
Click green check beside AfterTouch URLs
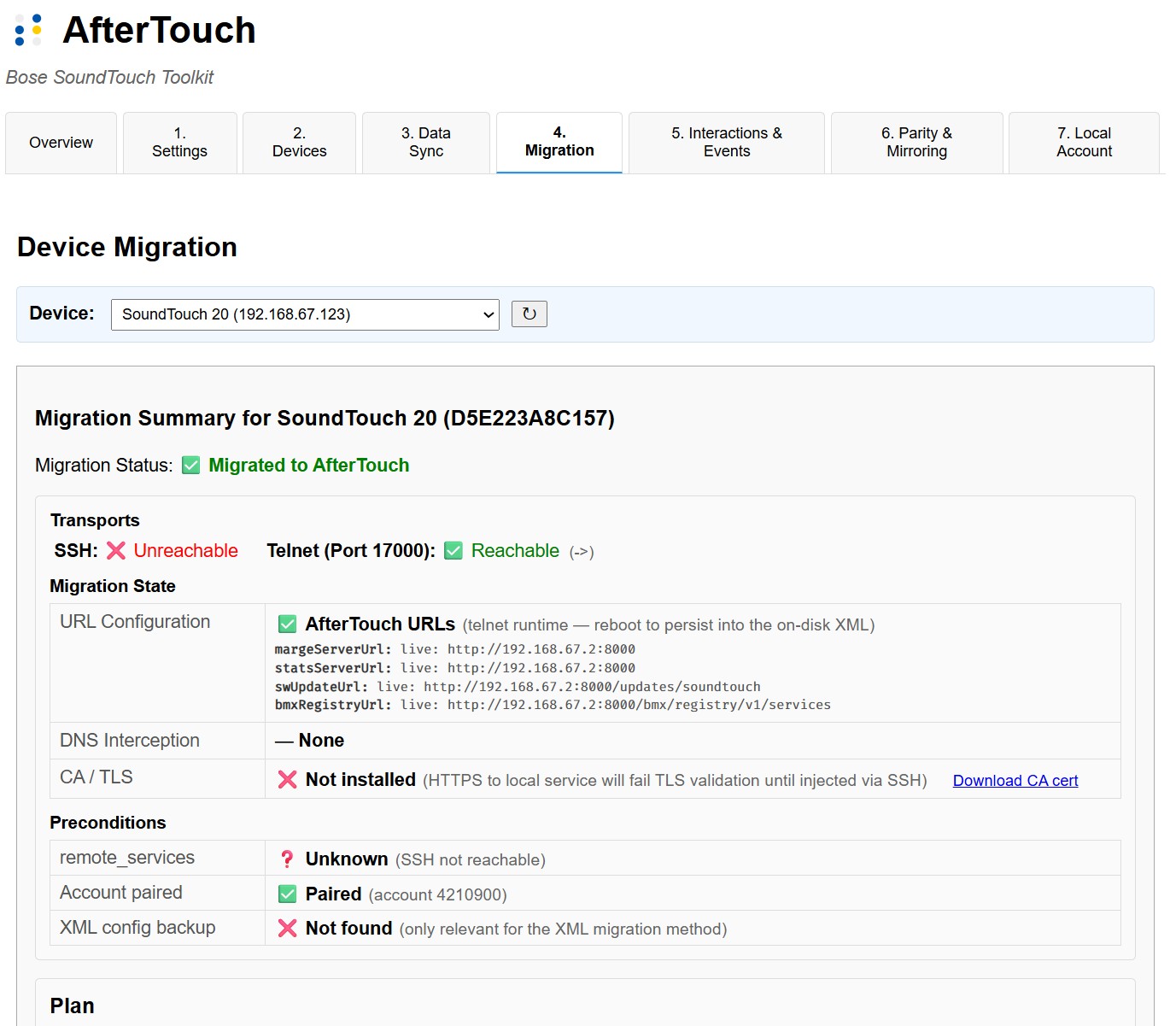click(x=288, y=624)
